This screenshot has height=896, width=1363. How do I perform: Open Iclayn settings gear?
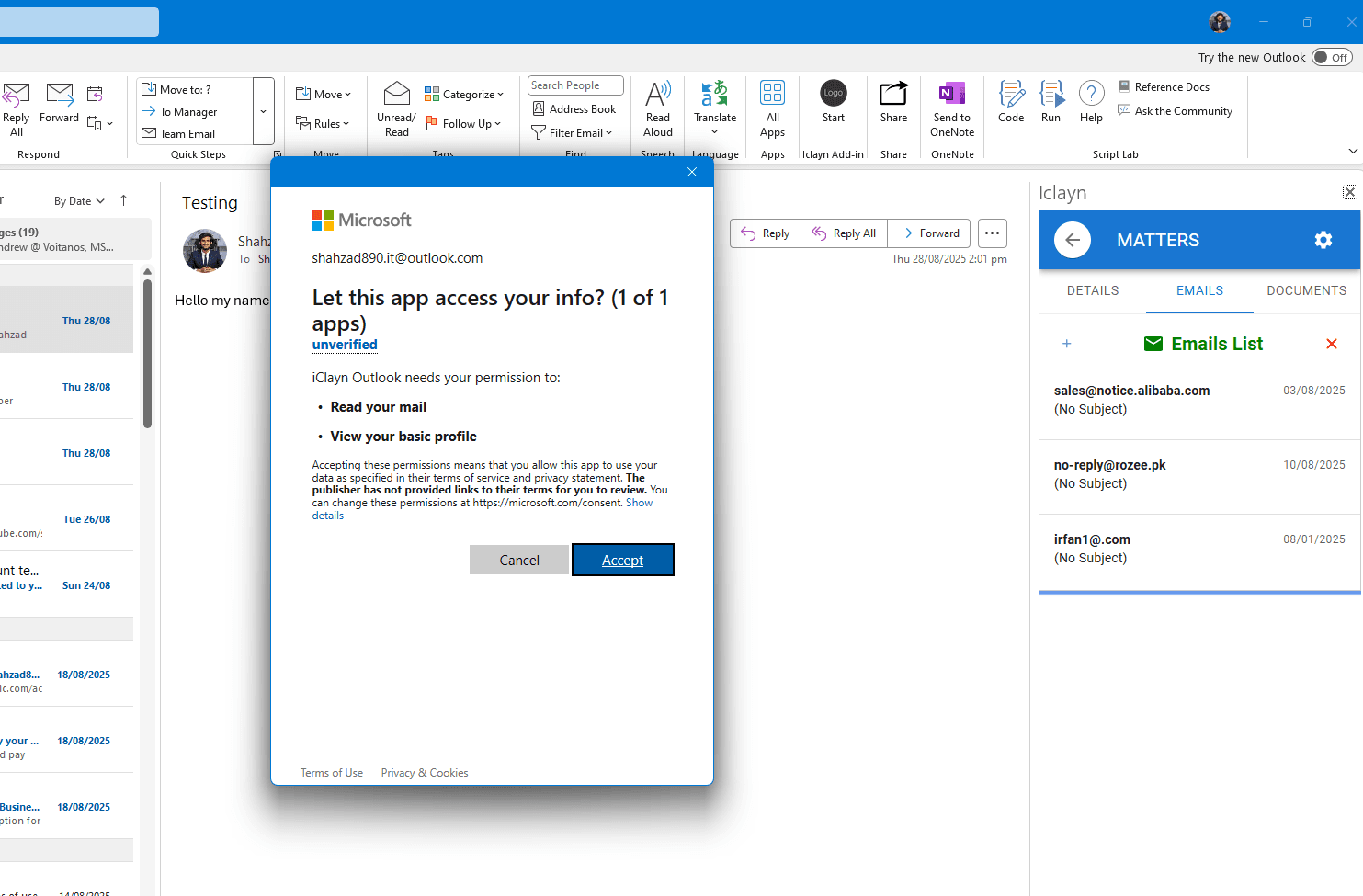(1323, 240)
